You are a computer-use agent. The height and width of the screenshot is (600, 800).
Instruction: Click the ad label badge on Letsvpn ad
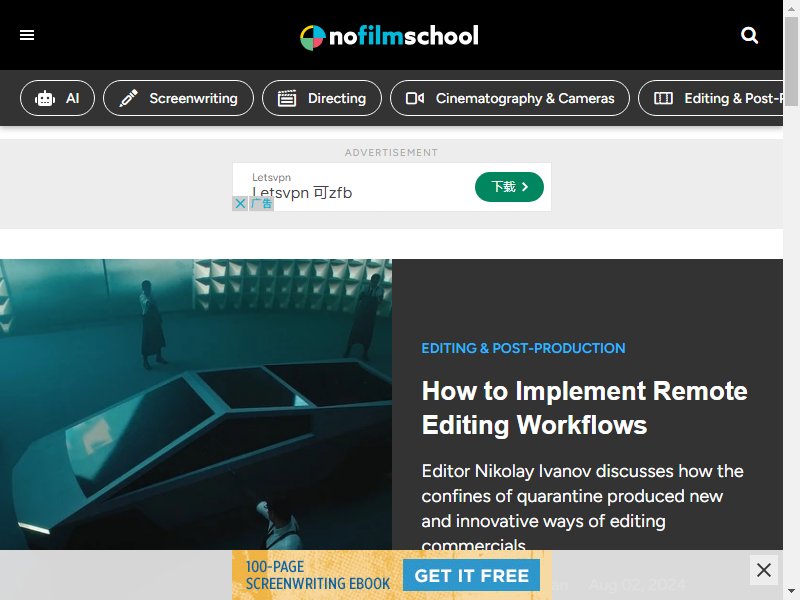point(261,204)
